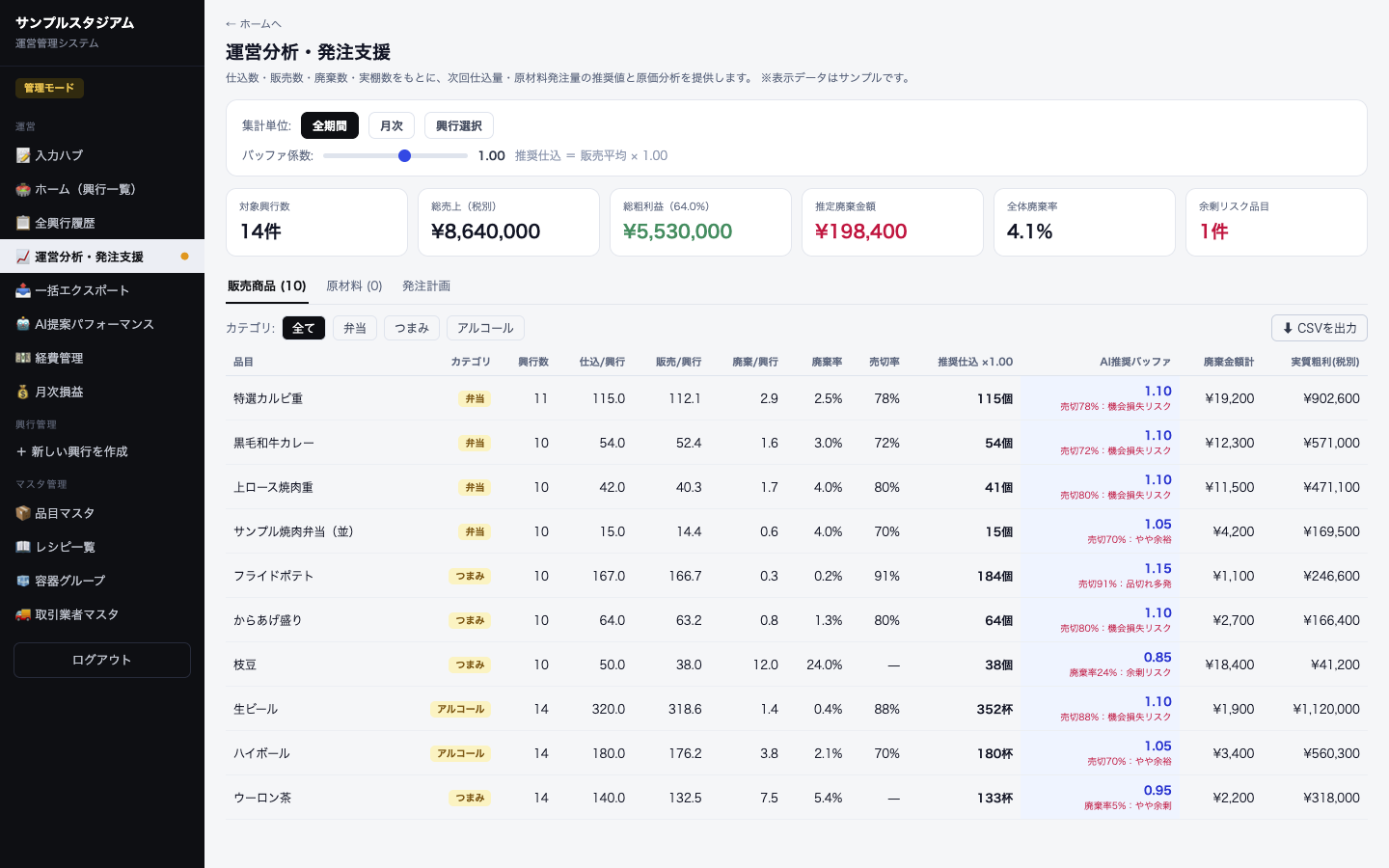Image resolution: width=1389 pixels, height=868 pixels.
Task: Click ウーロン茶 recommended 133杯 value
Action: (x=994, y=798)
